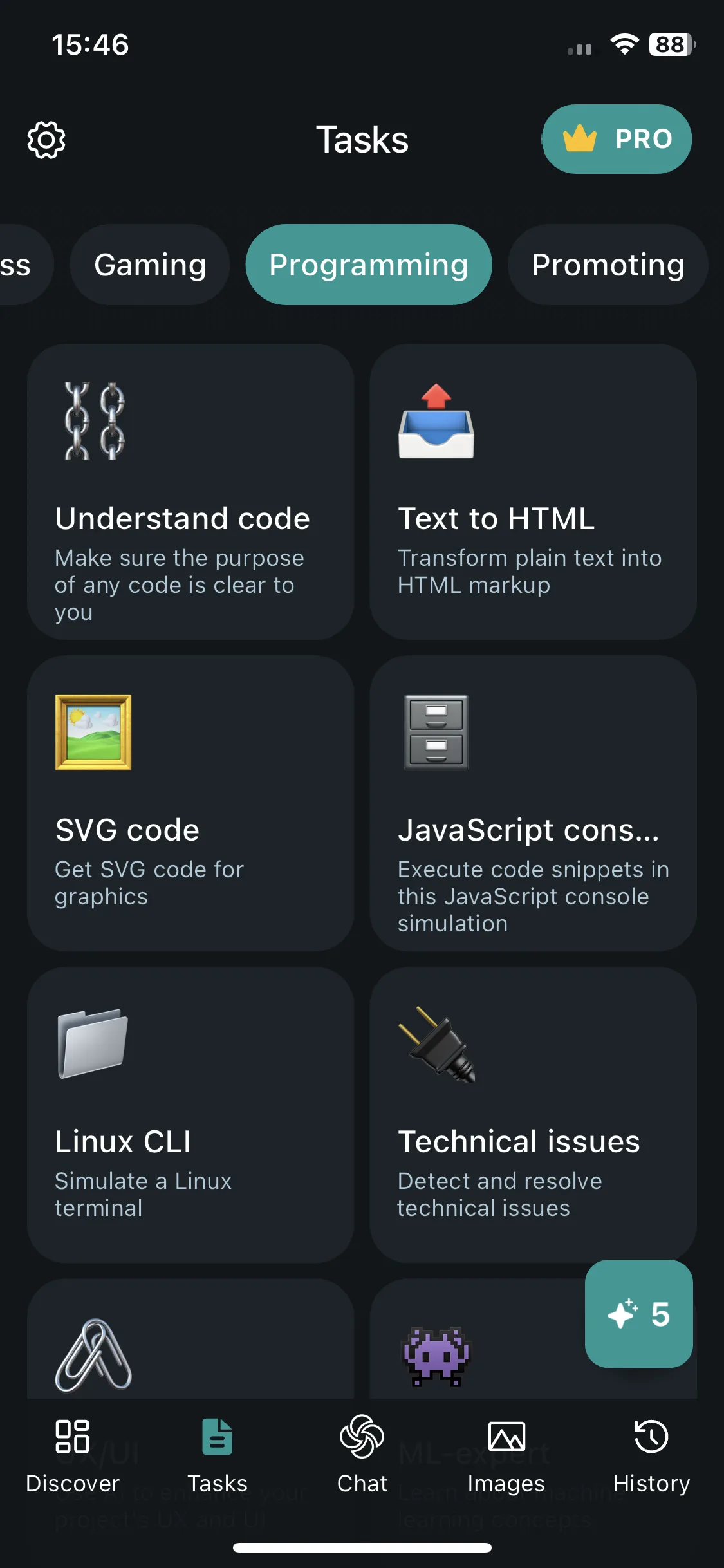This screenshot has height=1568, width=724.
Task: Go to the Discover tab
Action: [x=73, y=1457]
